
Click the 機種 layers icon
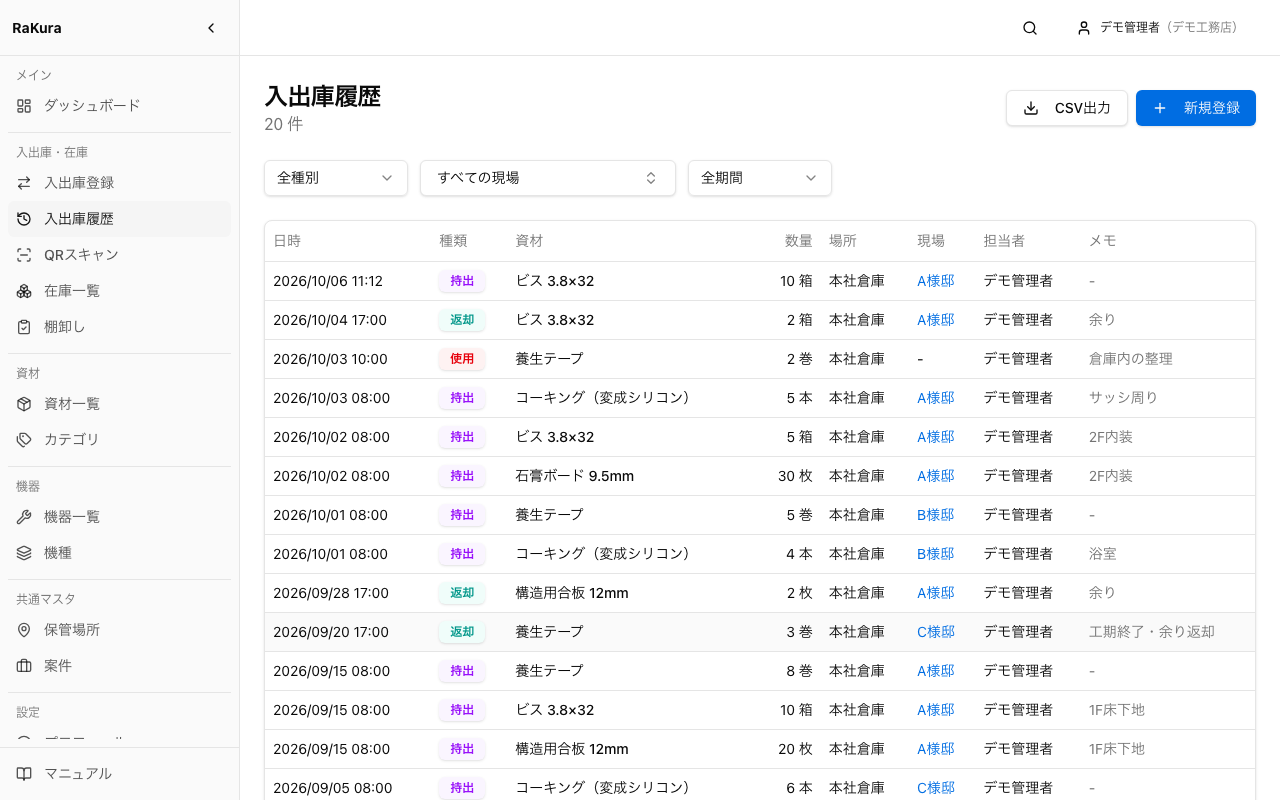point(24,553)
